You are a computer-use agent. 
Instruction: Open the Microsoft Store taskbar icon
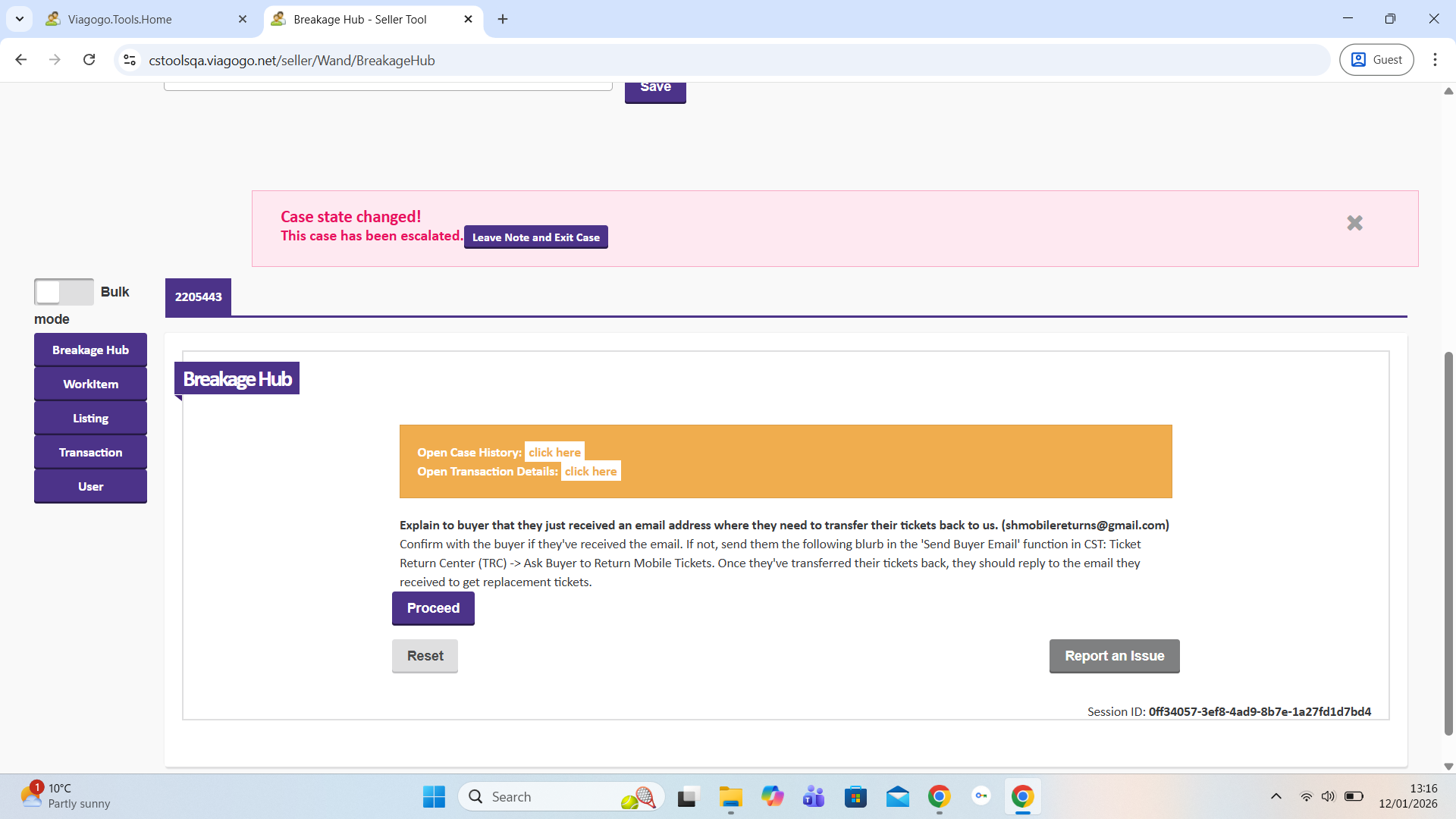tap(855, 796)
